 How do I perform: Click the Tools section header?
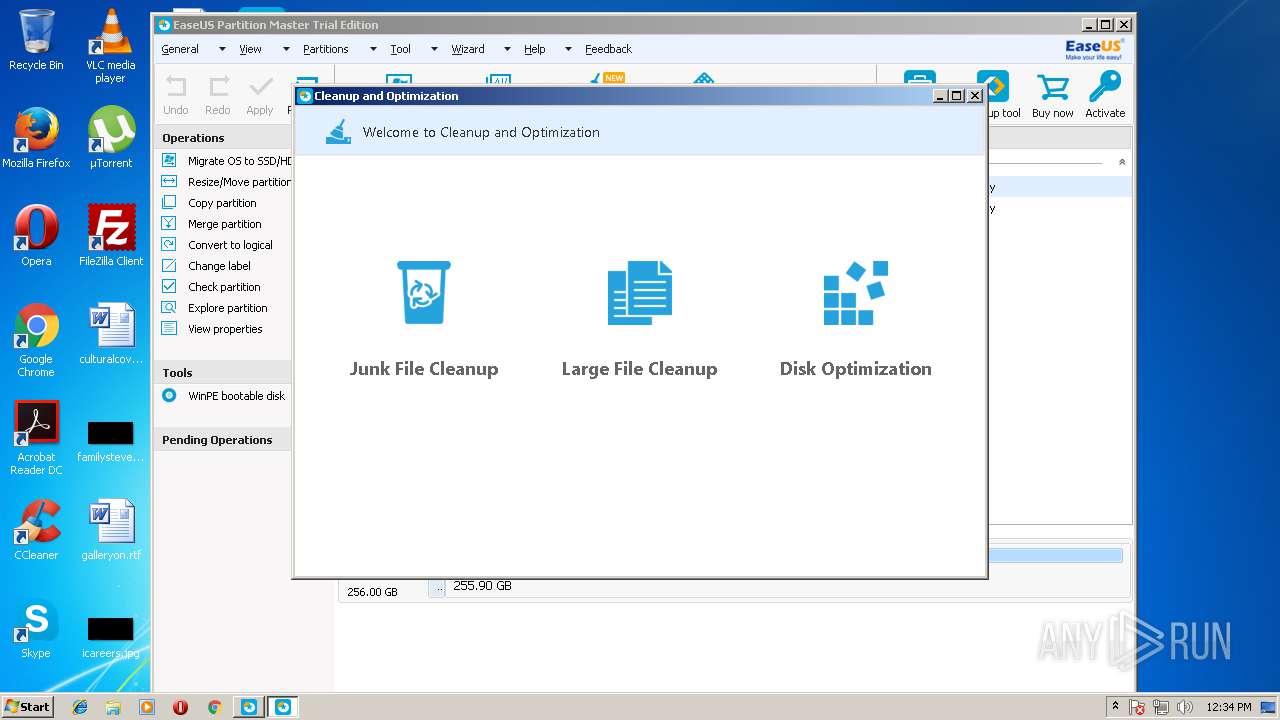222,373
